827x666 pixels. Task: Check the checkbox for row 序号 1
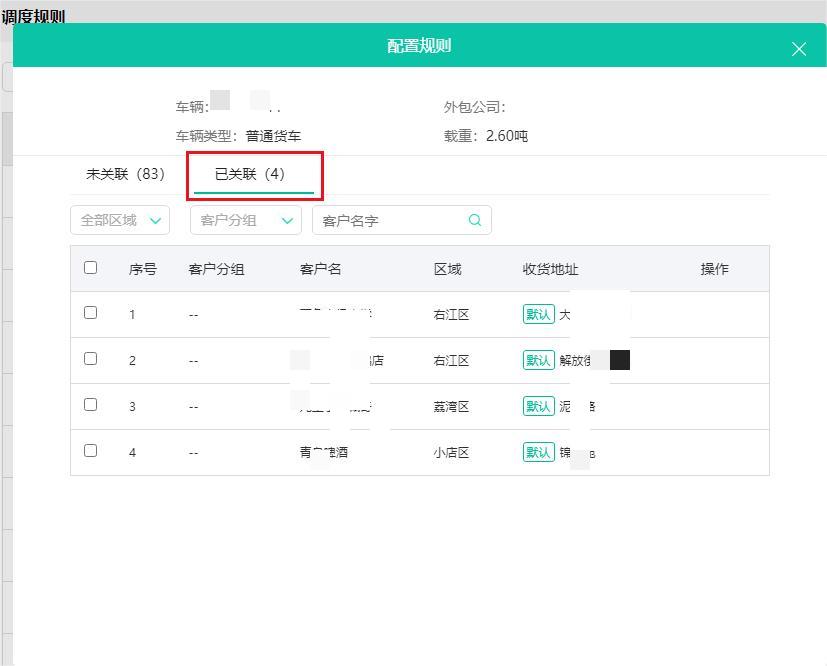pos(91,311)
